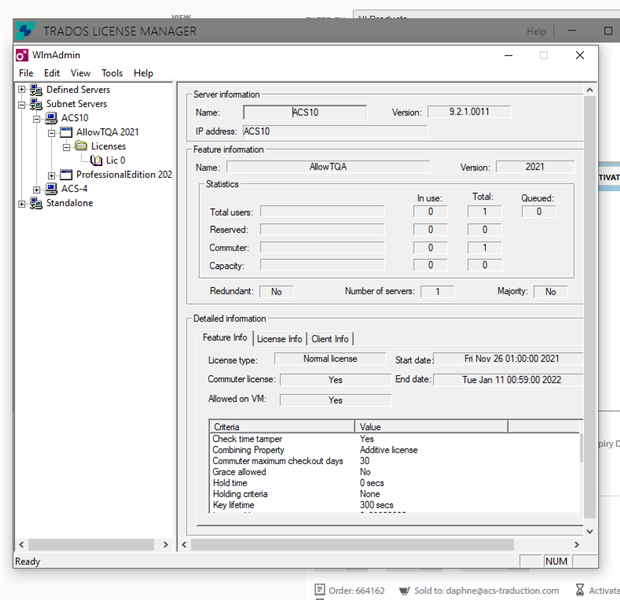Click the Standalone network icon

36,203
